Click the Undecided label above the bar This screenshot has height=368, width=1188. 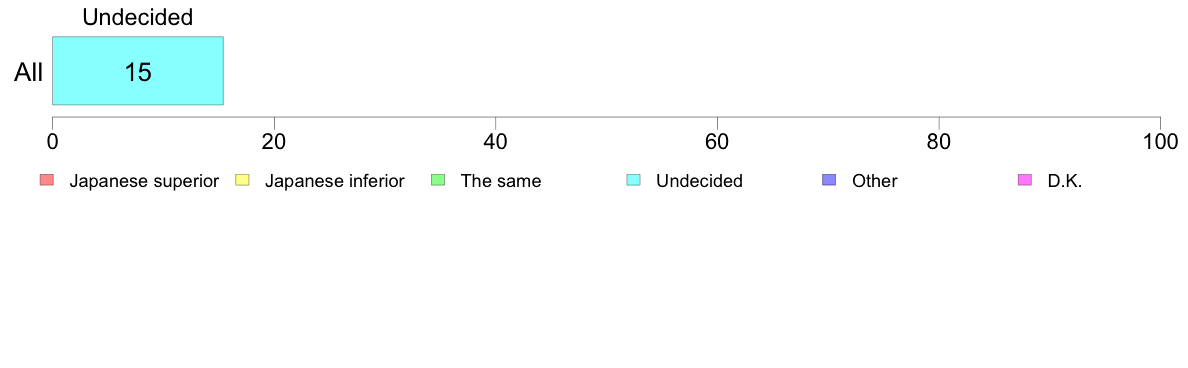(138, 17)
